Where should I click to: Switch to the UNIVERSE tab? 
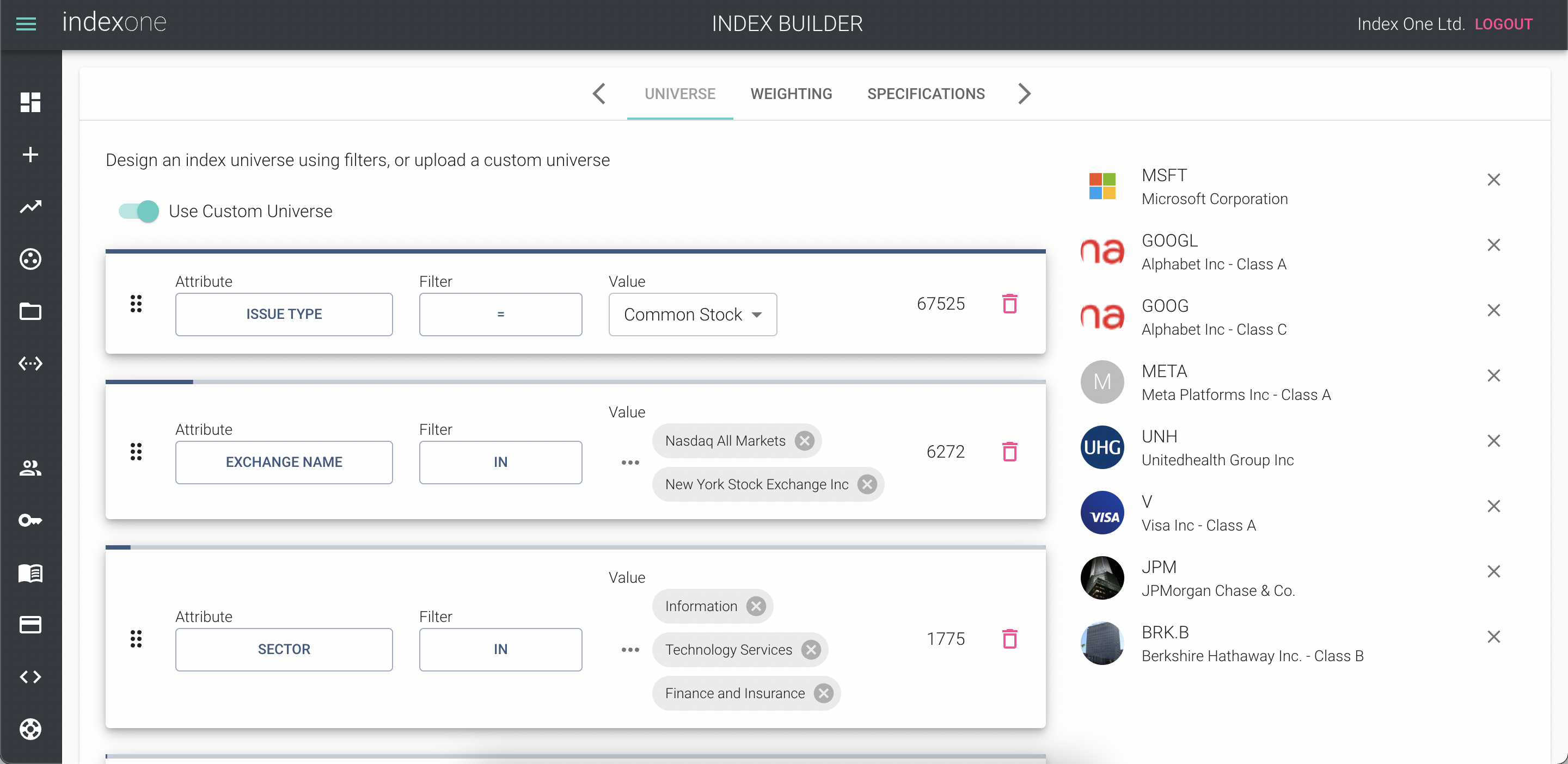(680, 94)
